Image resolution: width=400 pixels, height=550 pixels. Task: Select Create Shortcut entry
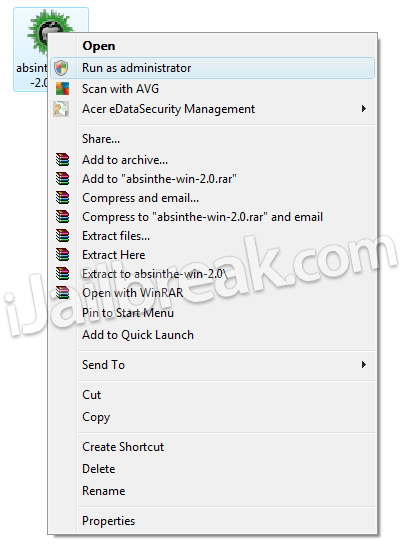pyautogui.click(x=123, y=447)
